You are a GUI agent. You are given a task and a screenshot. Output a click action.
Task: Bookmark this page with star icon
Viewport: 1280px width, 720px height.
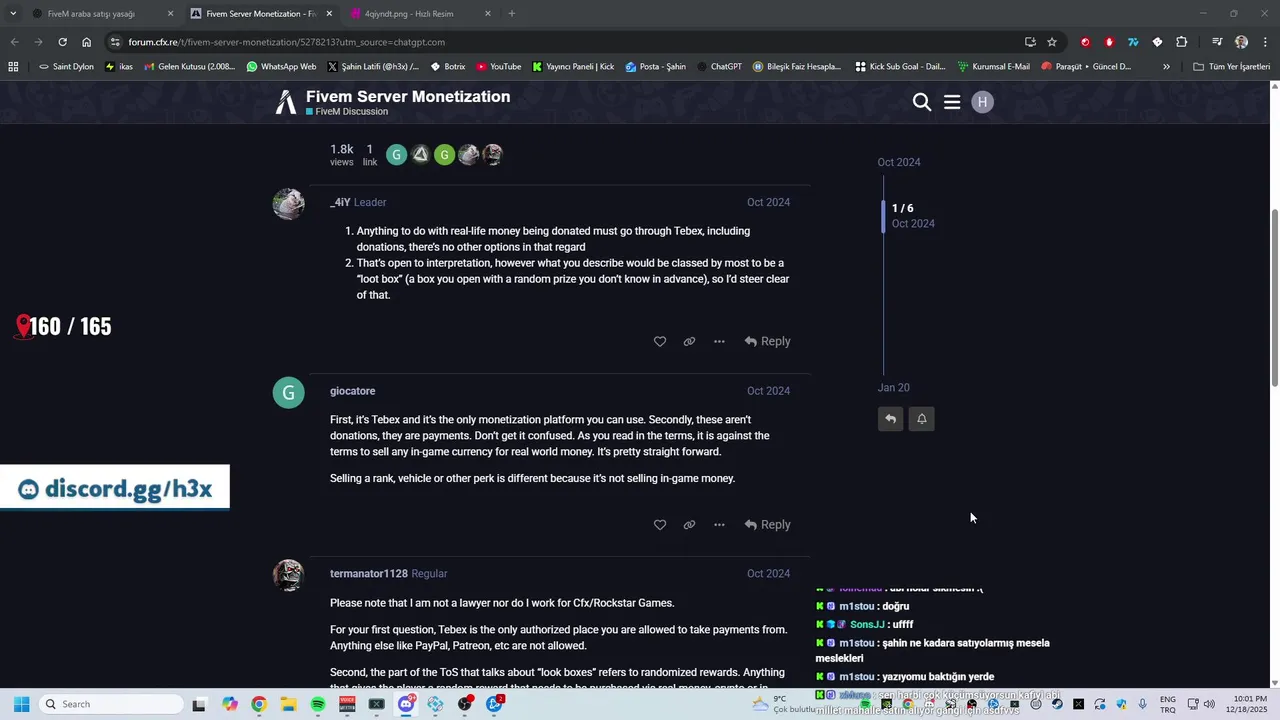tap(1052, 42)
